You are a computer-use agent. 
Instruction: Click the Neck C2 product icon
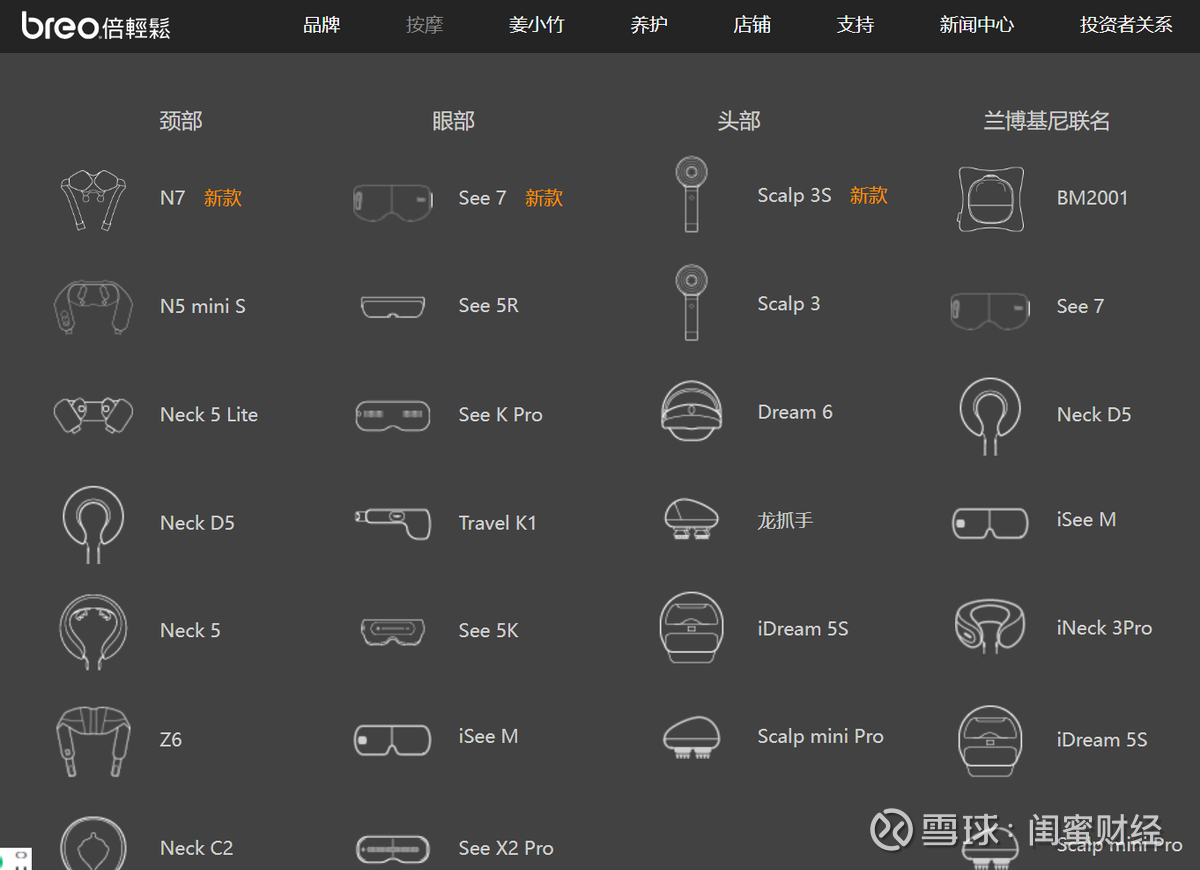click(x=92, y=842)
